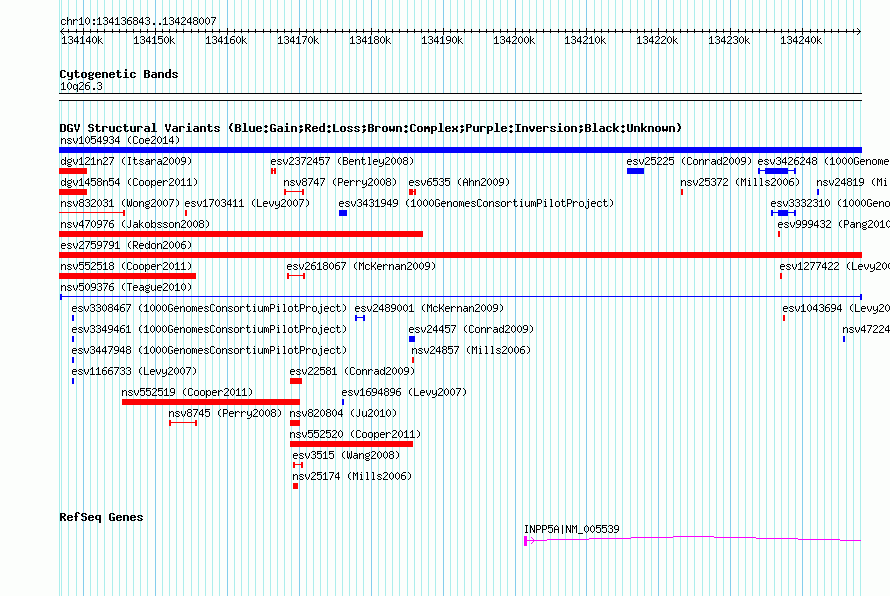
Task: Select the INPP5A|NM_005539 gene label
Action: coord(572,529)
